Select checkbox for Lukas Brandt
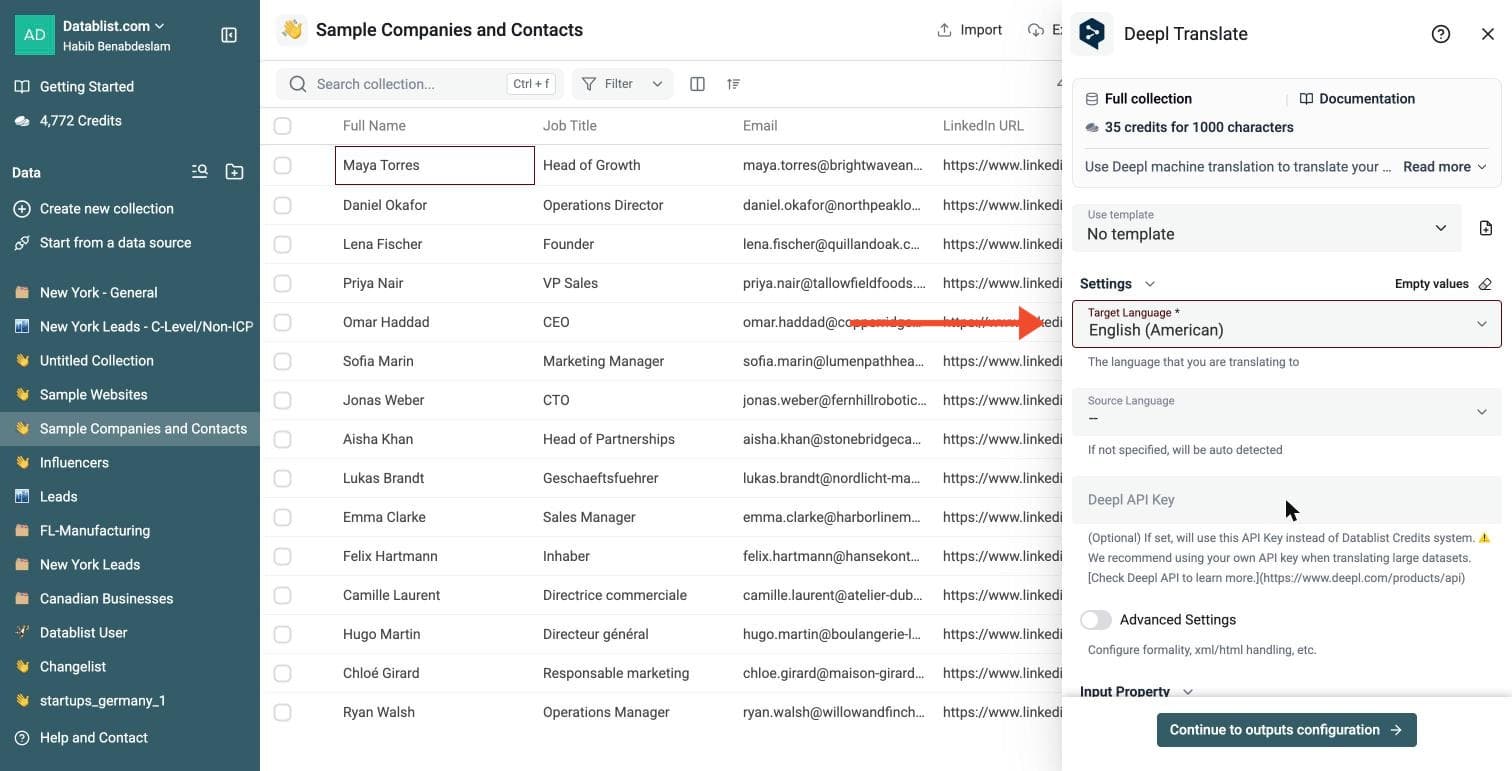Screen dimensions: 1512x771 tap(283, 478)
